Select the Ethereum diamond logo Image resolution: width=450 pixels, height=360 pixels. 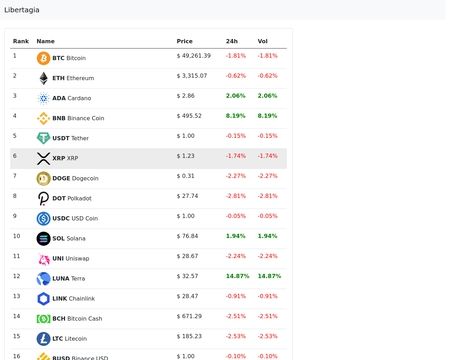pos(43,78)
